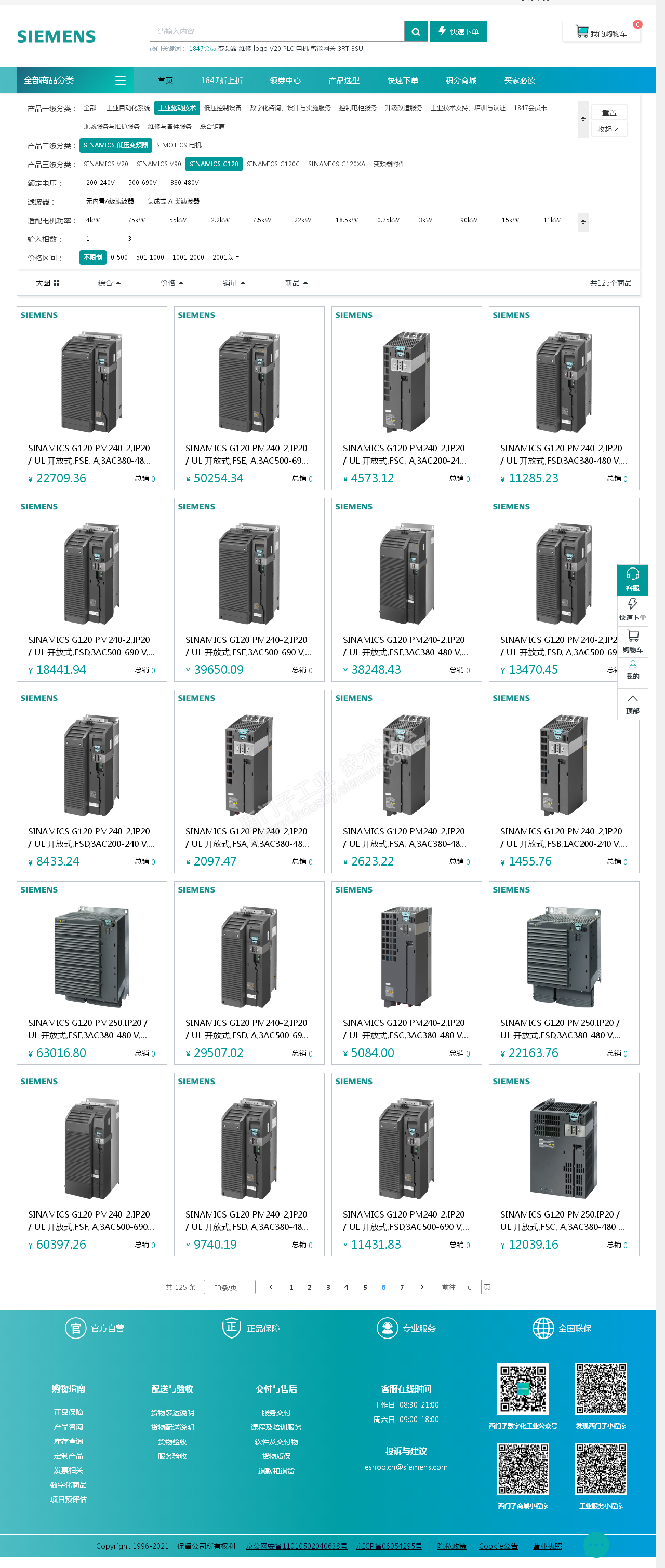Viewport: 665px width, 1568px height.
Task: Open customer service headset icon in sidebar
Action: click(633, 574)
